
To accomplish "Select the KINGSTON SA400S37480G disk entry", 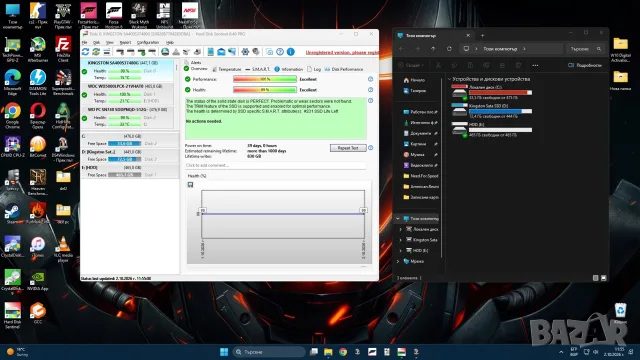I will [127, 70].
